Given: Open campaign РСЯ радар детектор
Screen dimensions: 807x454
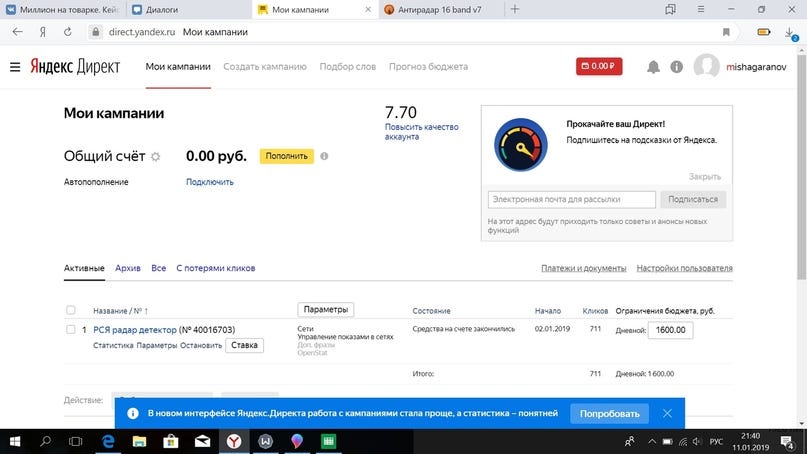Looking at the screenshot, I should pos(135,330).
